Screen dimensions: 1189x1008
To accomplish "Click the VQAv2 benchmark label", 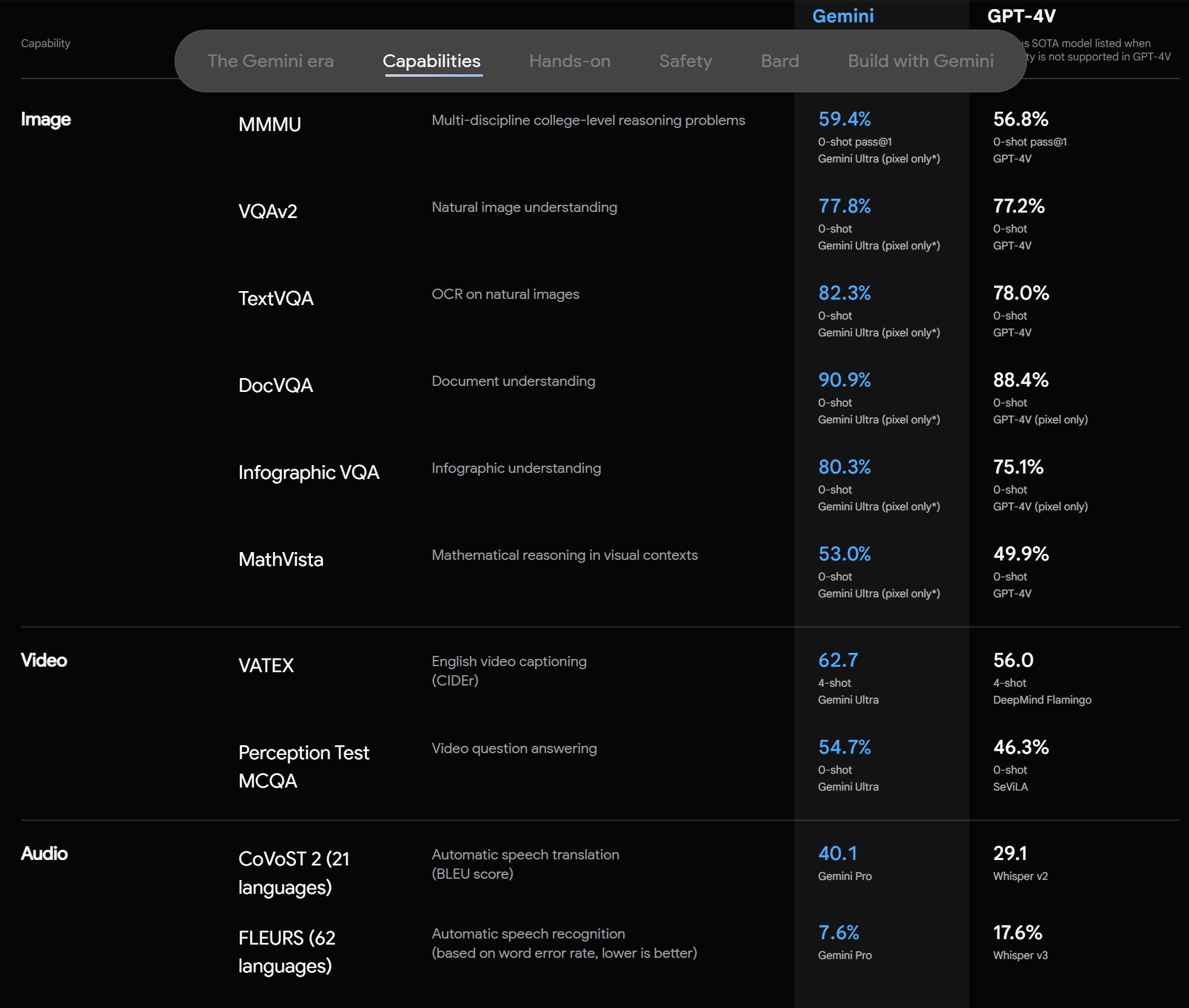I will pos(268,211).
